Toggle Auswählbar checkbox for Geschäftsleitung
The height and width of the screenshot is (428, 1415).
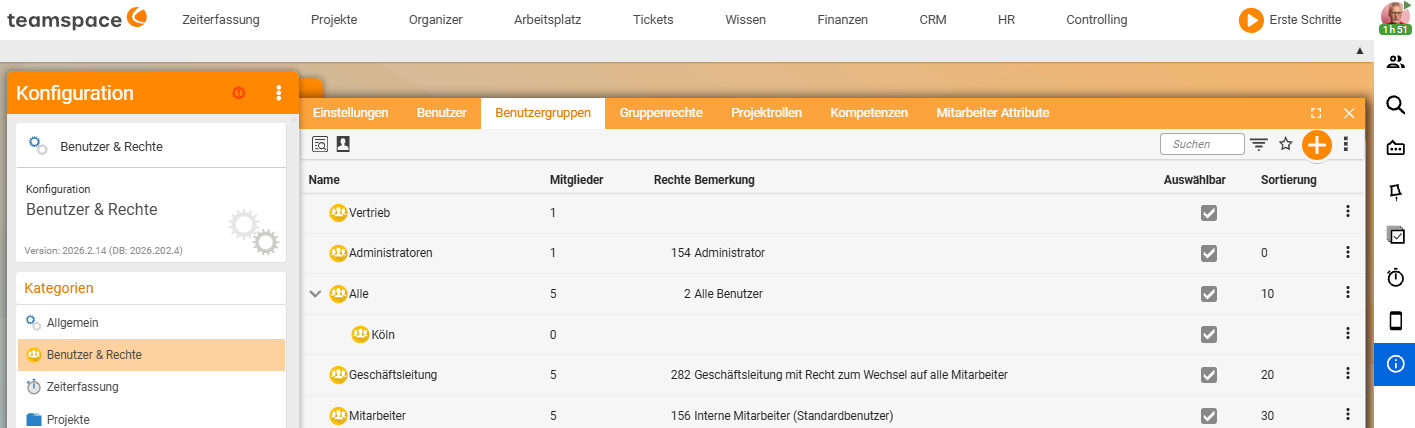pos(1209,375)
